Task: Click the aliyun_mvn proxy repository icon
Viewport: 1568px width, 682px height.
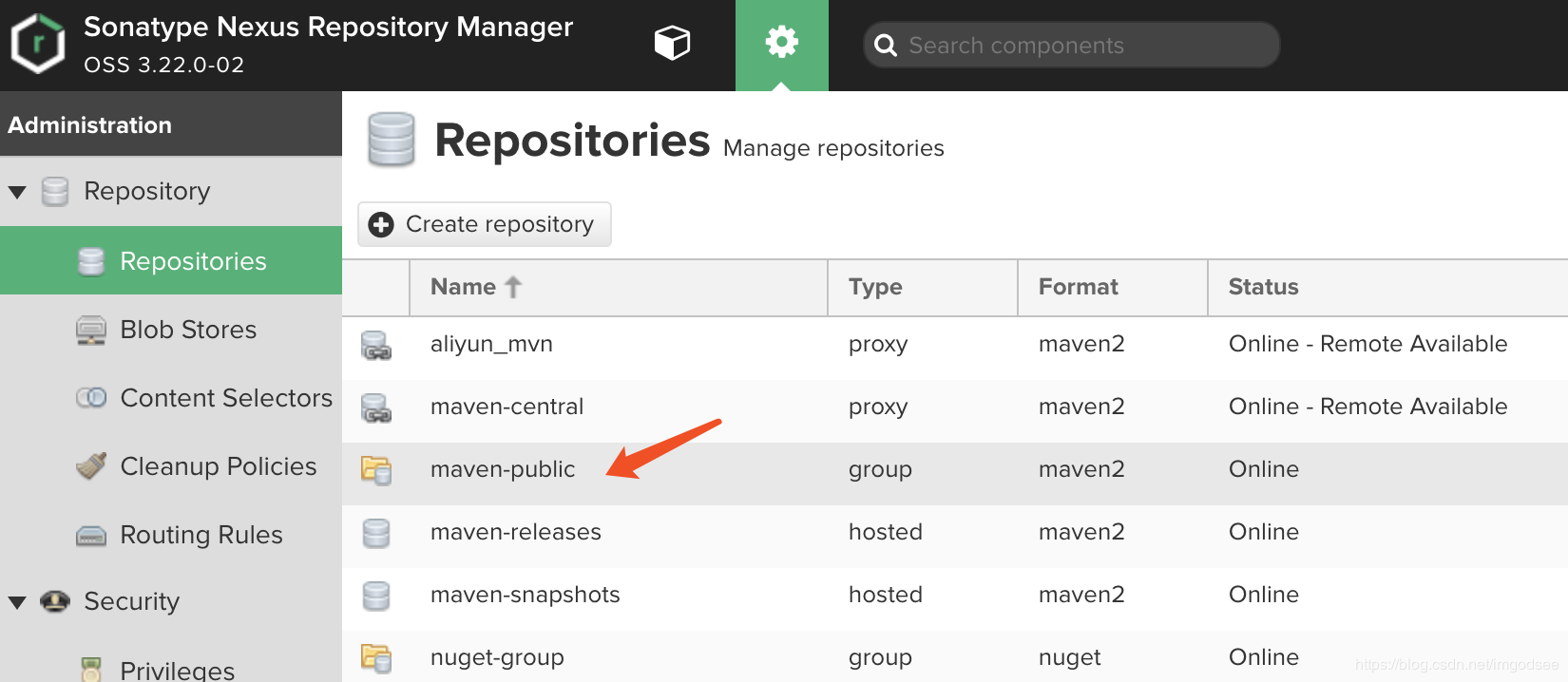Action: click(x=376, y=345)
